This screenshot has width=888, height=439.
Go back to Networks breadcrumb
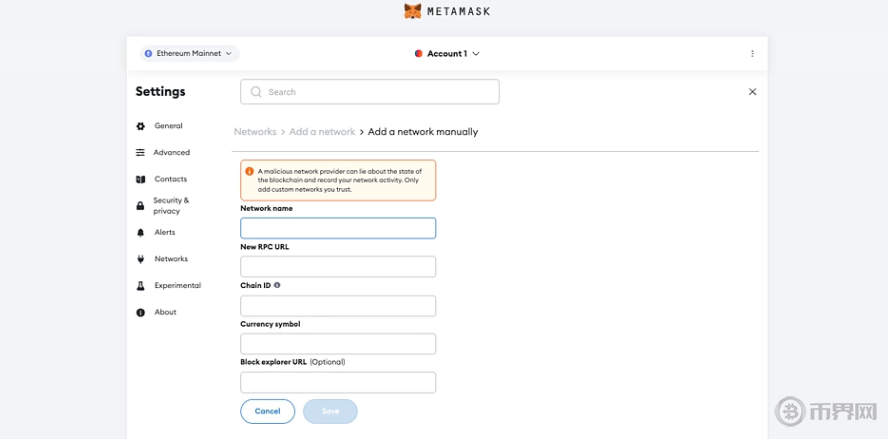[x=255, y=132]
